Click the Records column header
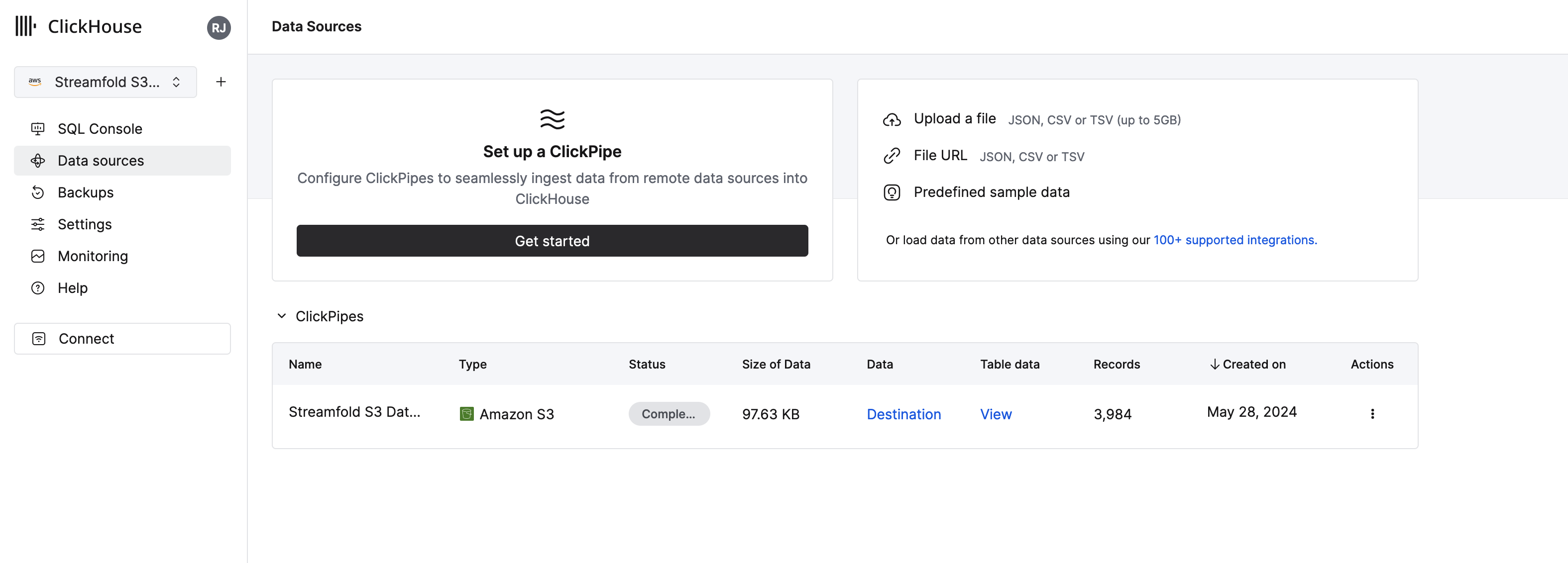The image size is (1568, 563). pyautogui.click(x=1117, y=364)
